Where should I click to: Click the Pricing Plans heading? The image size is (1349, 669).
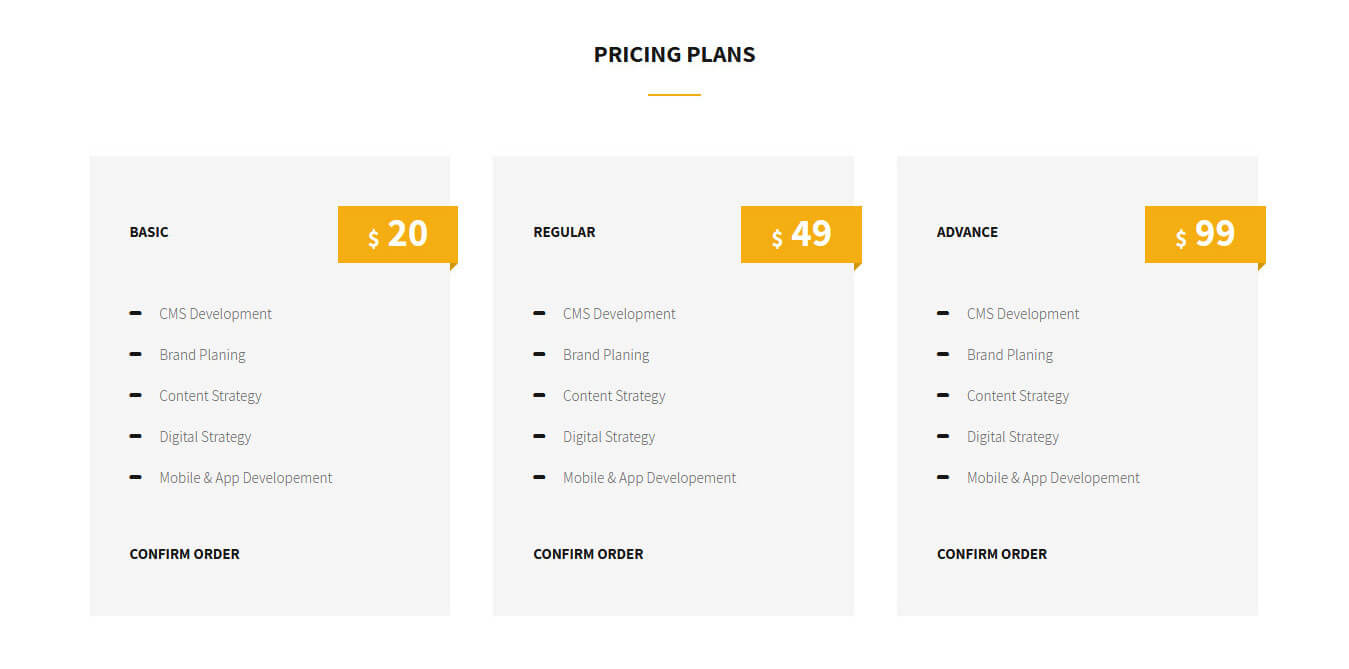coord(675,55)
